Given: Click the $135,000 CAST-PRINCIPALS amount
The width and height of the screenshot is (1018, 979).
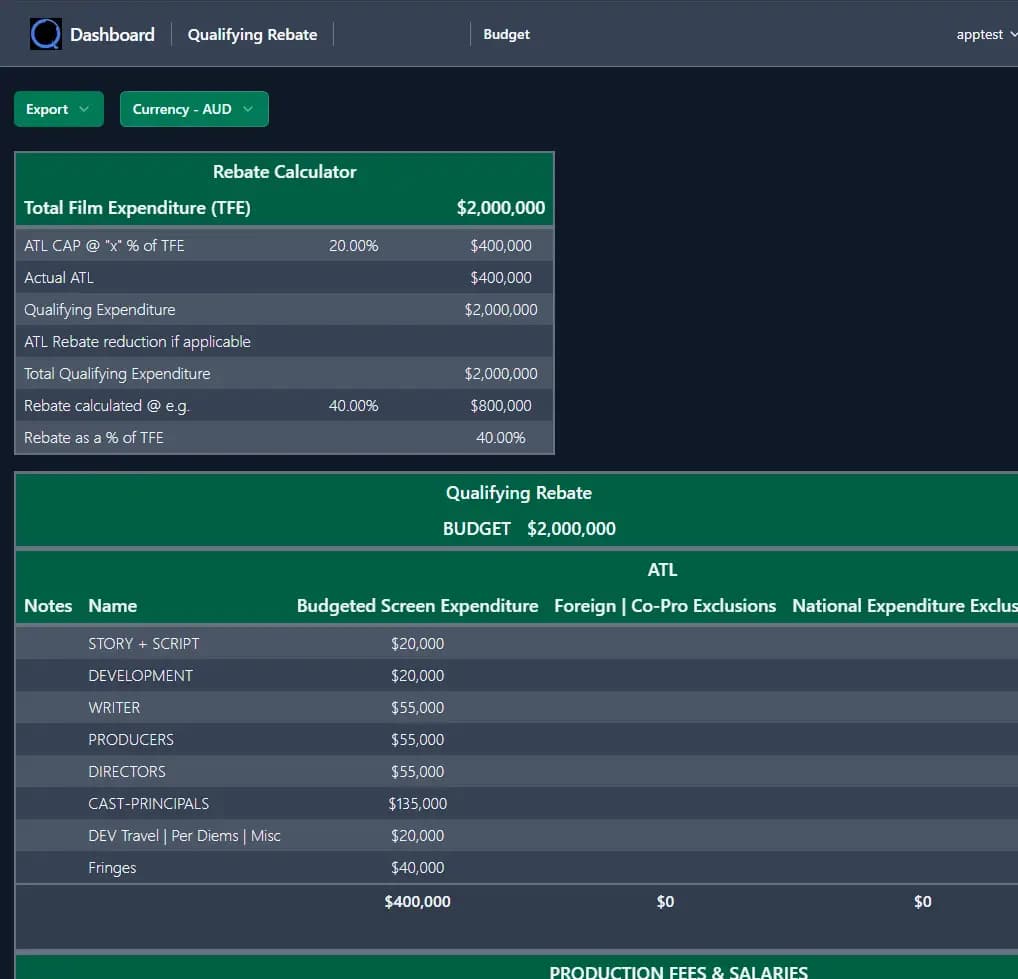Looking at the screenshot, I should (417, 804).
